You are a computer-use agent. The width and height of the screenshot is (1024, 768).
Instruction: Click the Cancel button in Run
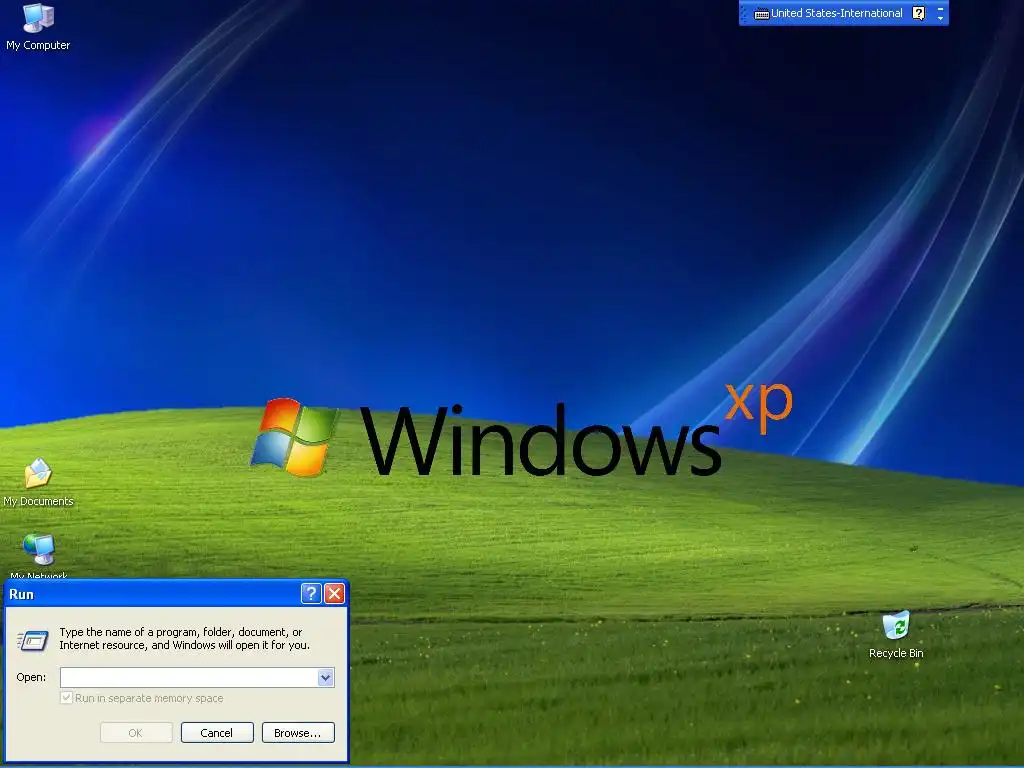(x=217, y=733)
